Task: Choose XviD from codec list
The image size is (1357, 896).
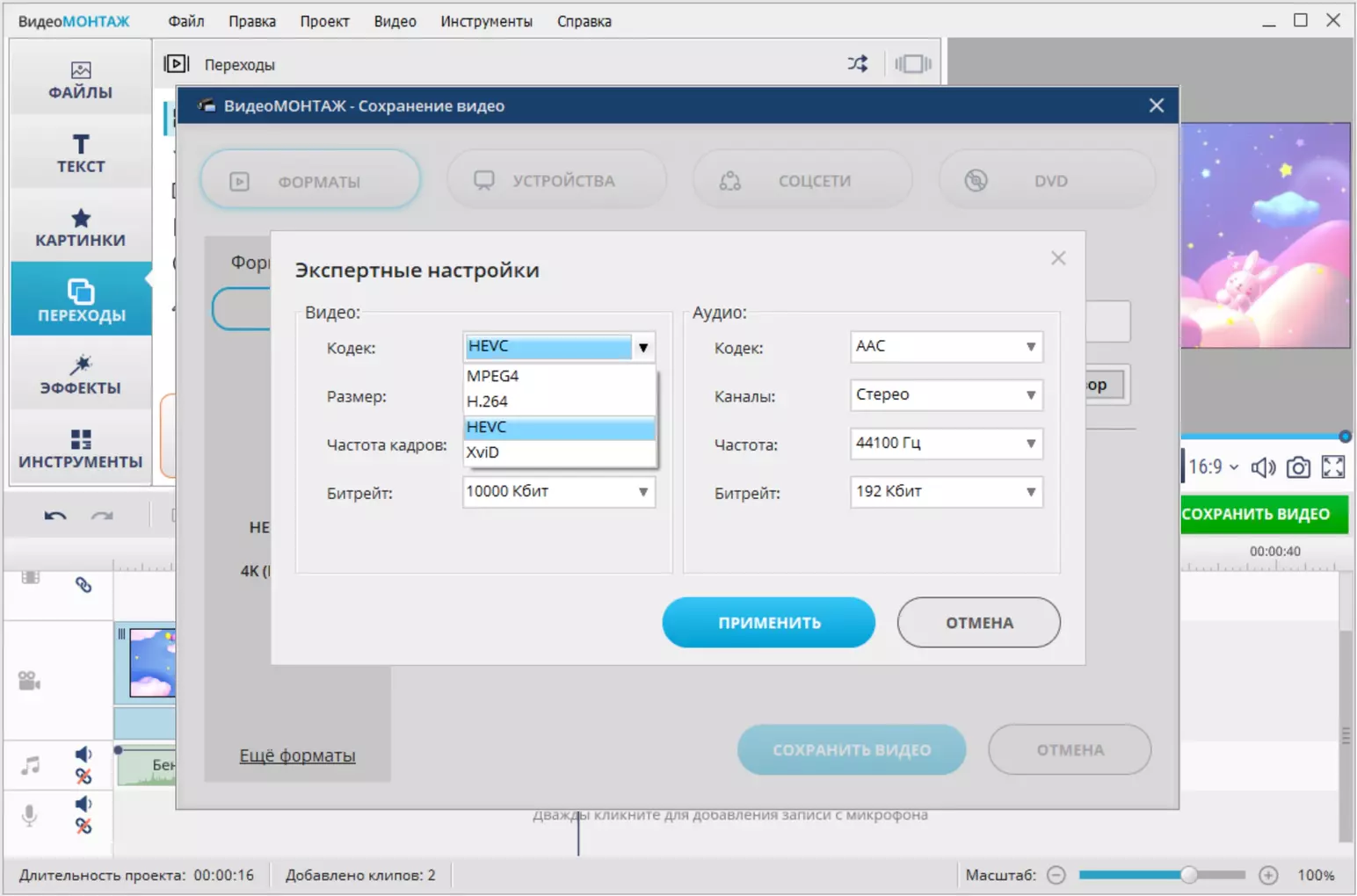Action: (x=559, y=452)
